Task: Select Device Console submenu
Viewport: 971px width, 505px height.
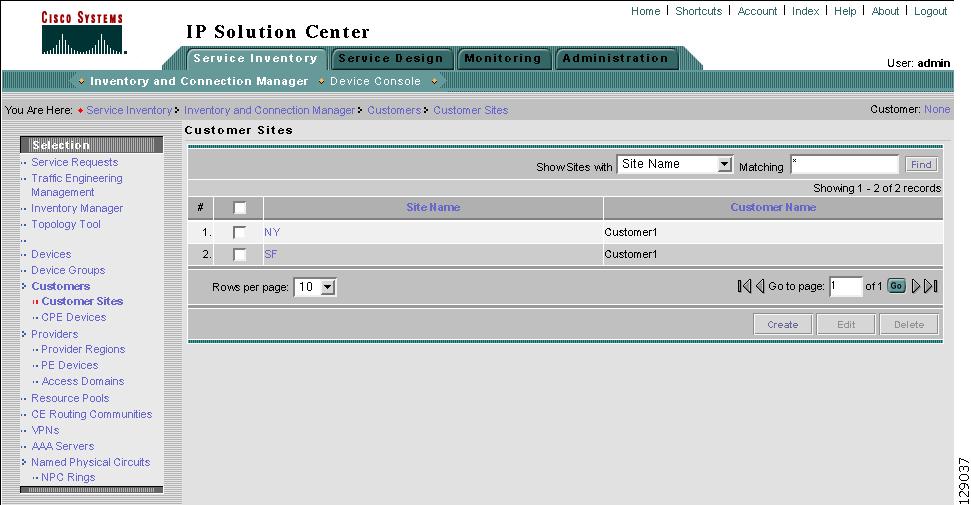Action: tap(375, 81)
